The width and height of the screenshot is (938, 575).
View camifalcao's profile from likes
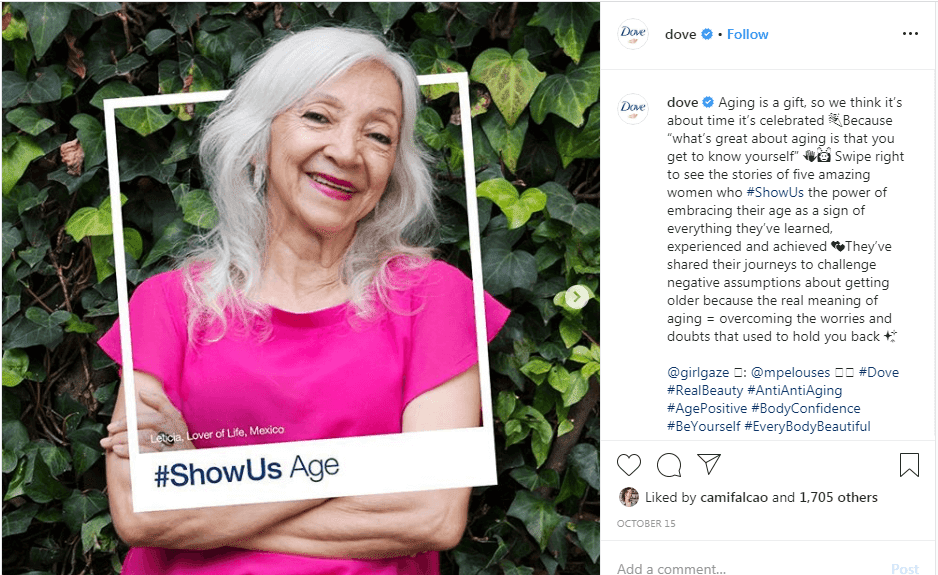click(734, 498)
